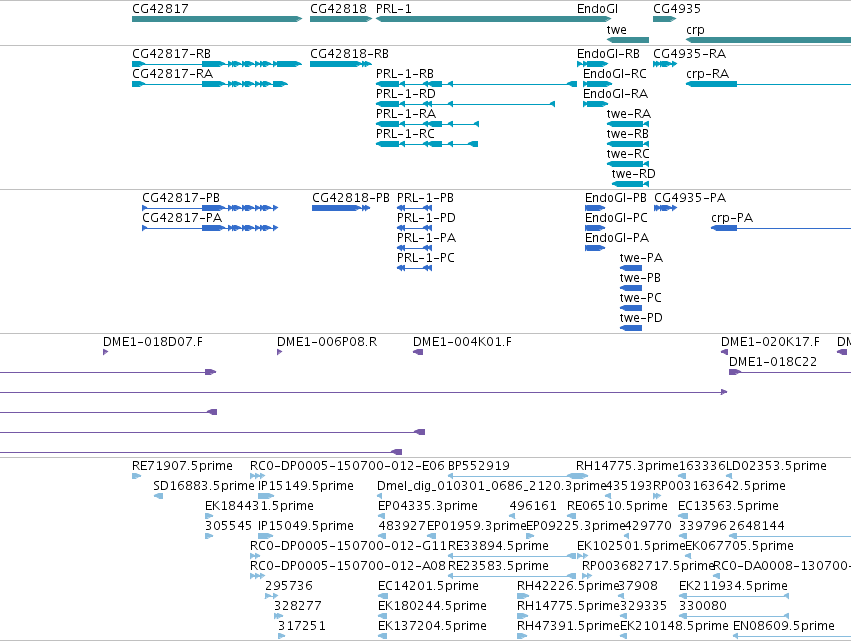The width and height of the screenshot is (851, 641).
Task: Select protein twe-PC
Action: click(x=631, y=308)
